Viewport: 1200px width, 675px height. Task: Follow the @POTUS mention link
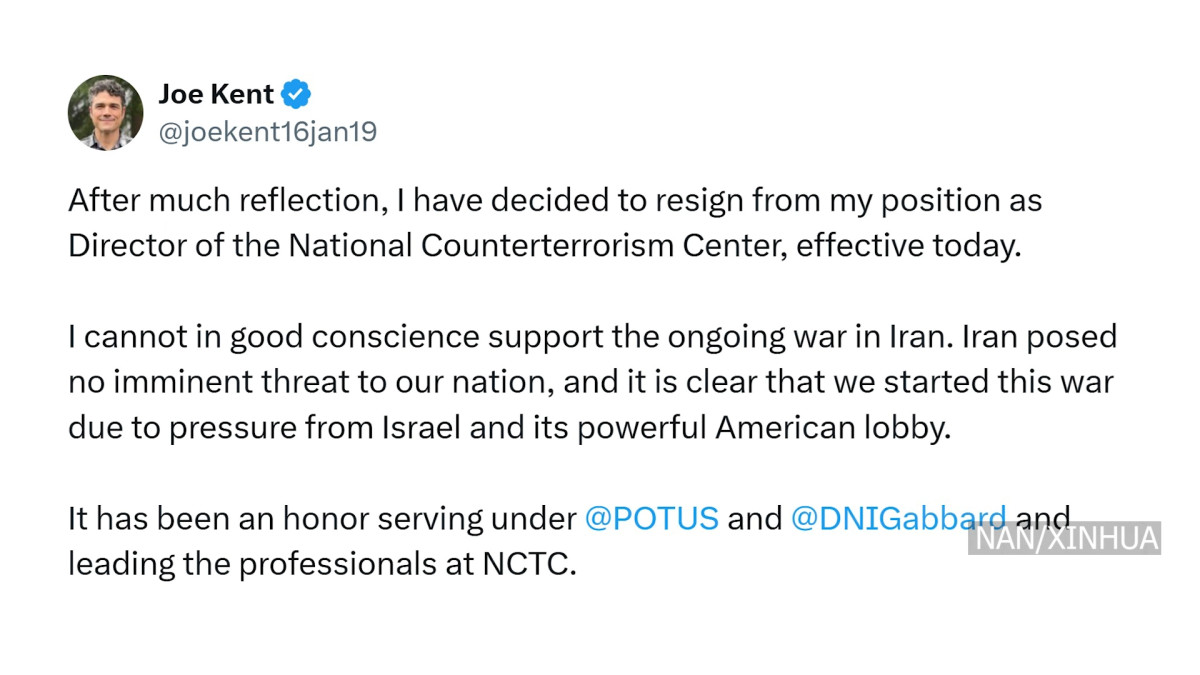(651, 518)
